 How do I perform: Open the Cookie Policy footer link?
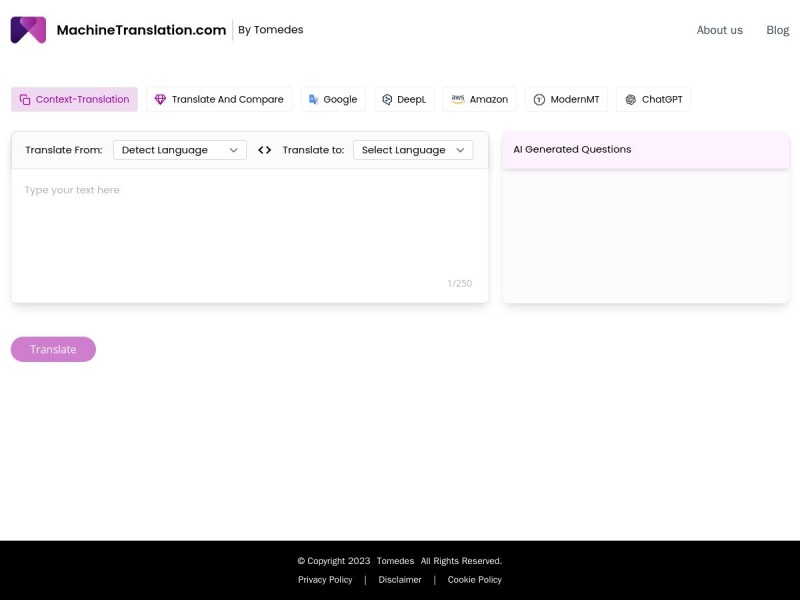[x=474, y=580]
